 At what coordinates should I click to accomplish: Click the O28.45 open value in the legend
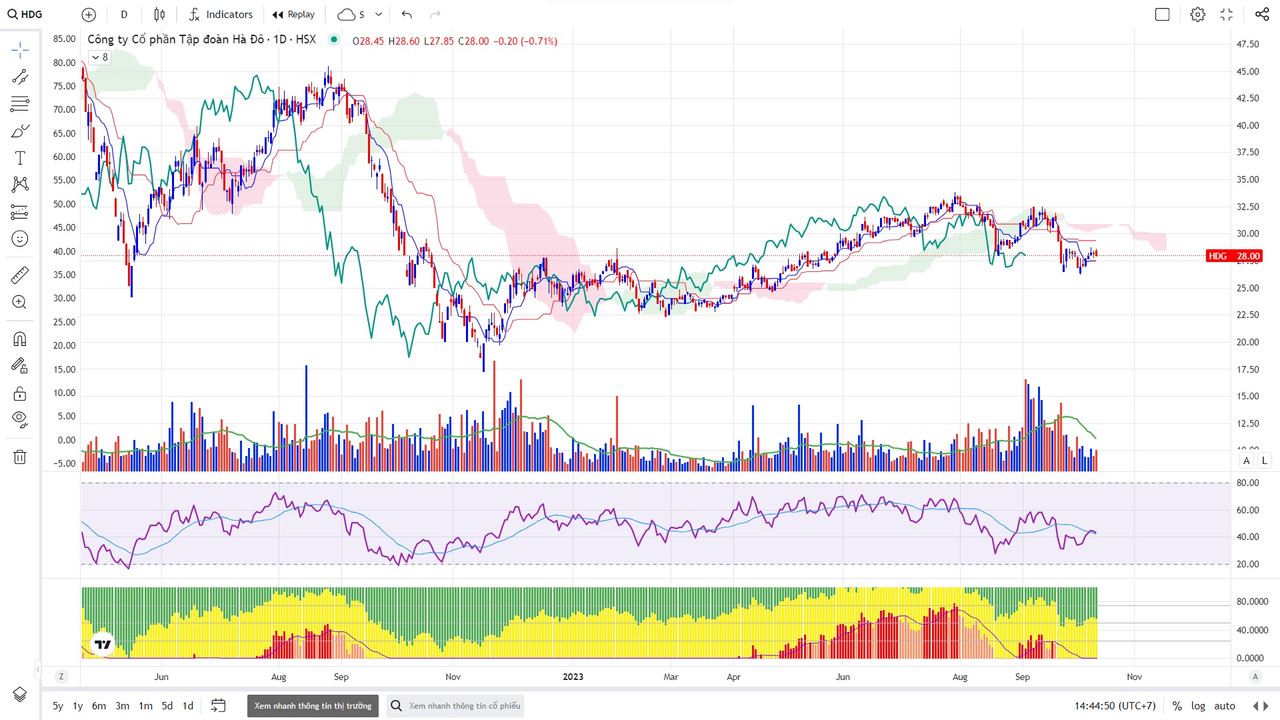[370, 41]
